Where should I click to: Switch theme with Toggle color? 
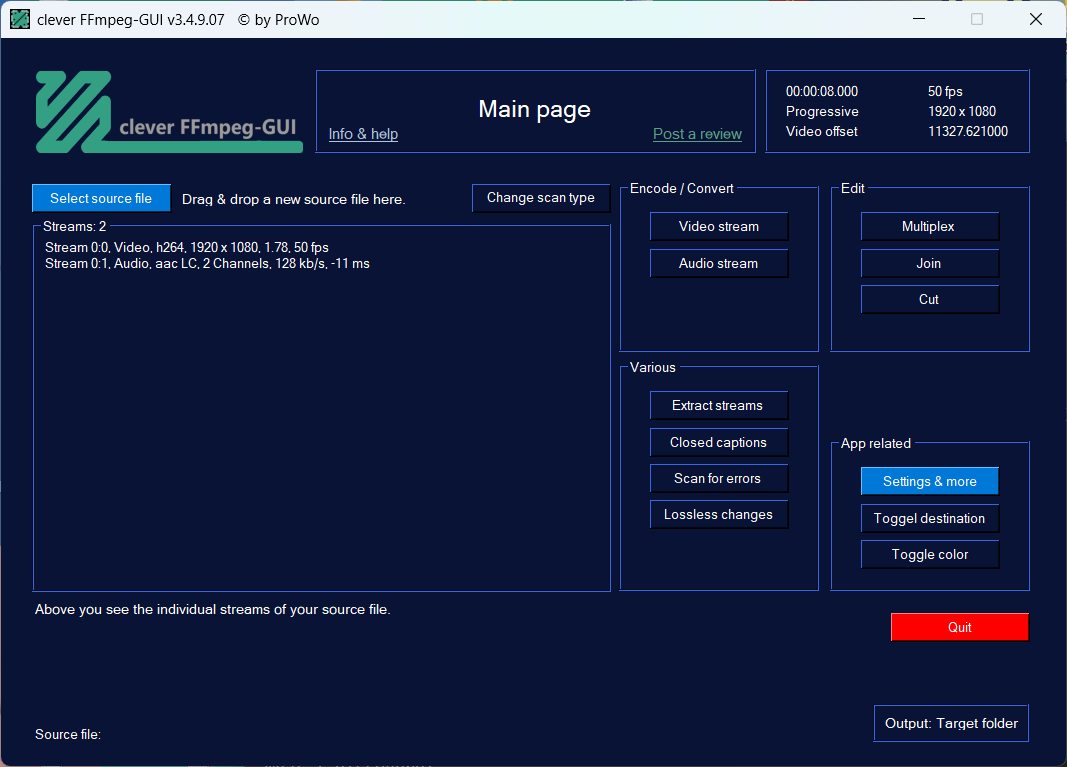(930, 555)
